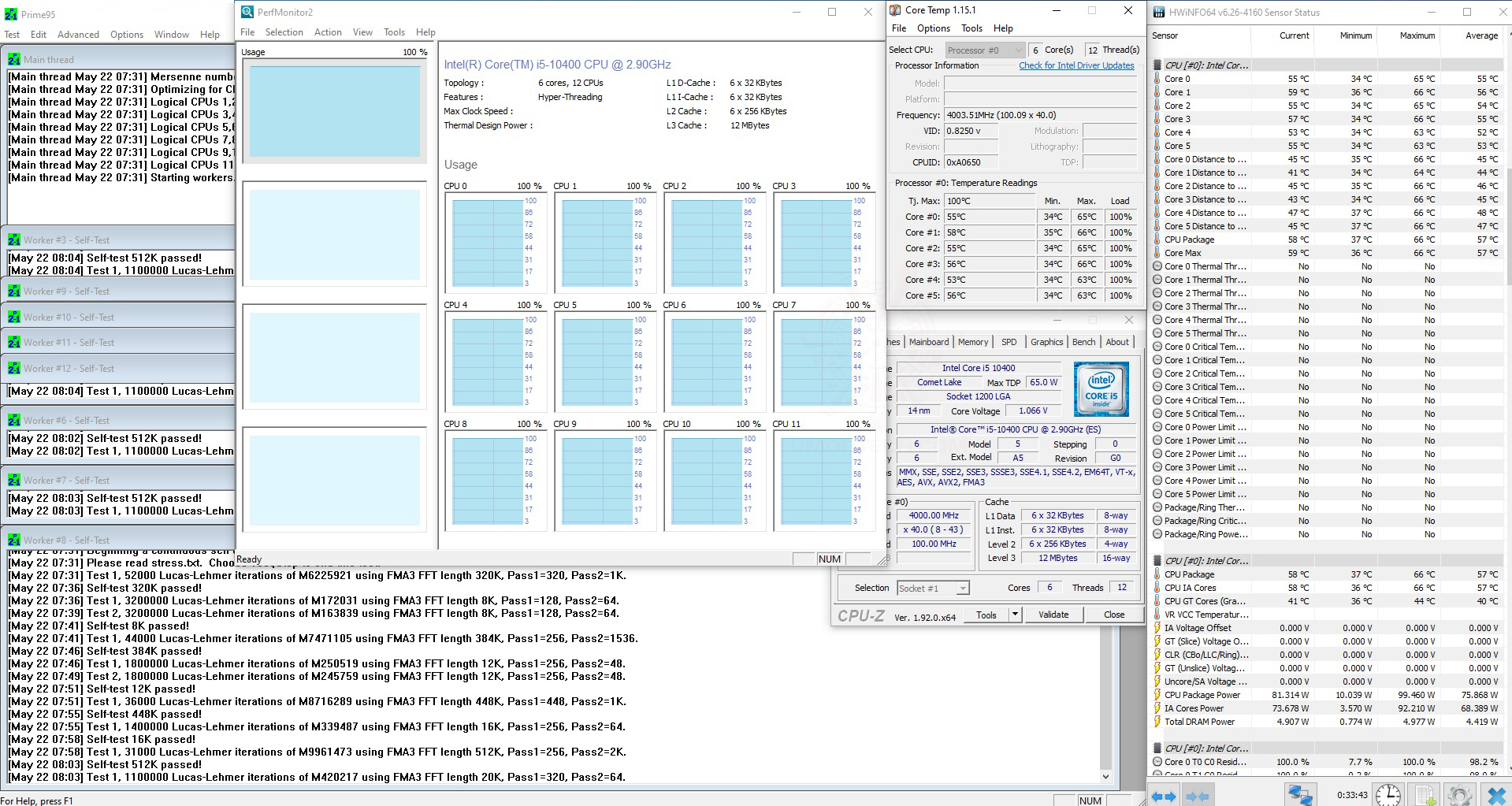Open PerfMonitor2 Action menu
Viewport: 1512px width, 806px height.
[328, 32]
